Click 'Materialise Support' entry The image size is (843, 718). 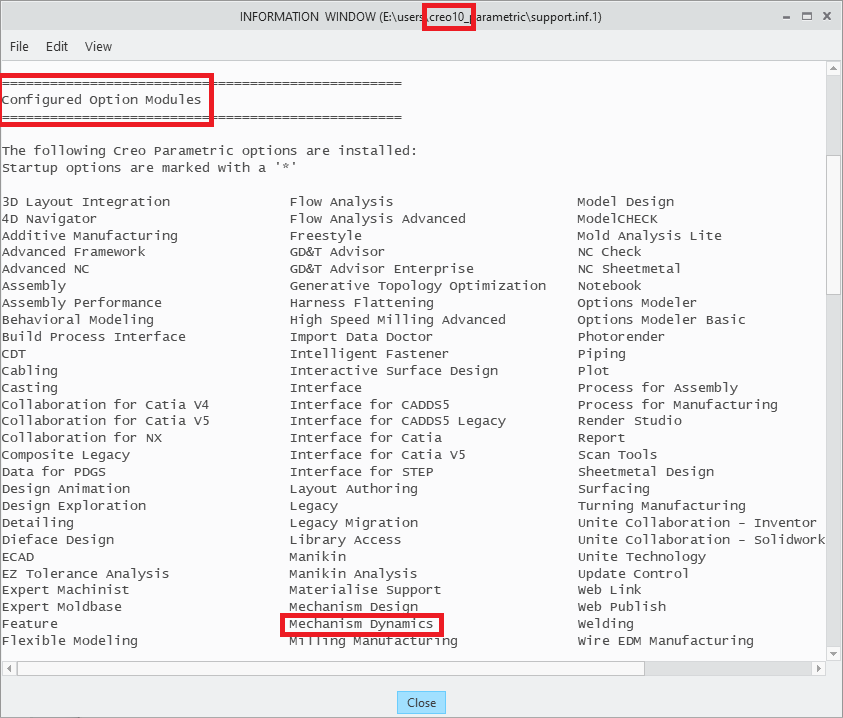coord(365,590)
